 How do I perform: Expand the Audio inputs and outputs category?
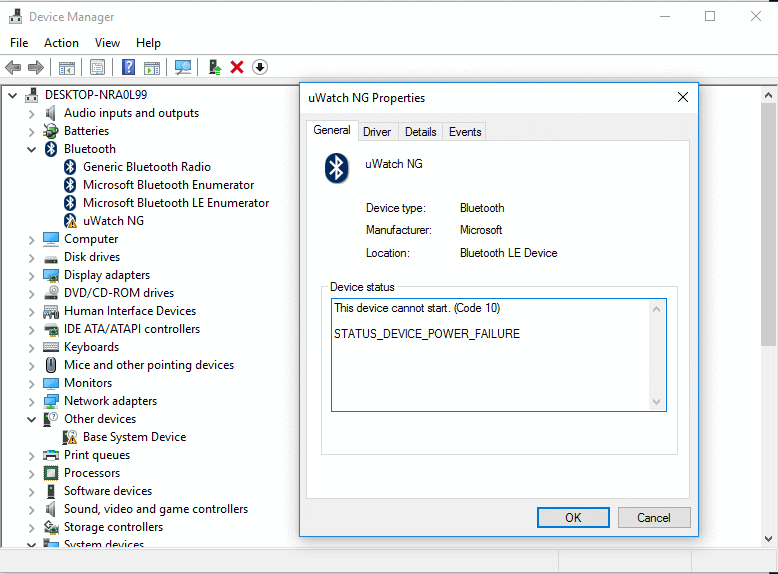click(x=32, y=114)
